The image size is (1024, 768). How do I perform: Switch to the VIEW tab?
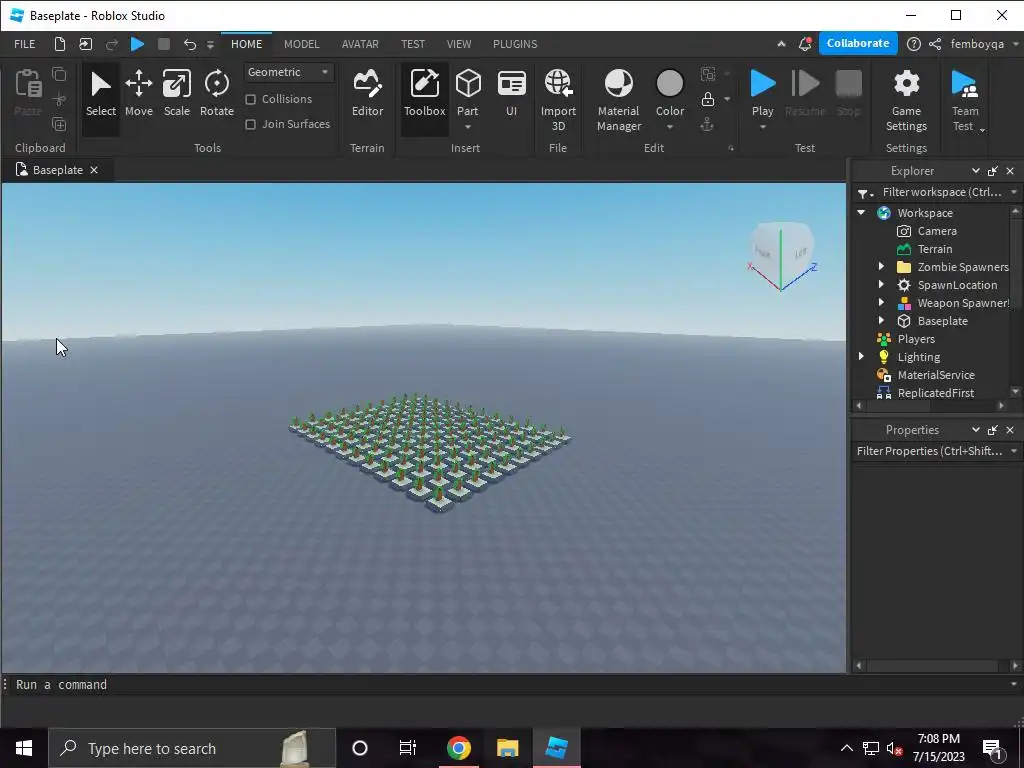click(458, 44)
